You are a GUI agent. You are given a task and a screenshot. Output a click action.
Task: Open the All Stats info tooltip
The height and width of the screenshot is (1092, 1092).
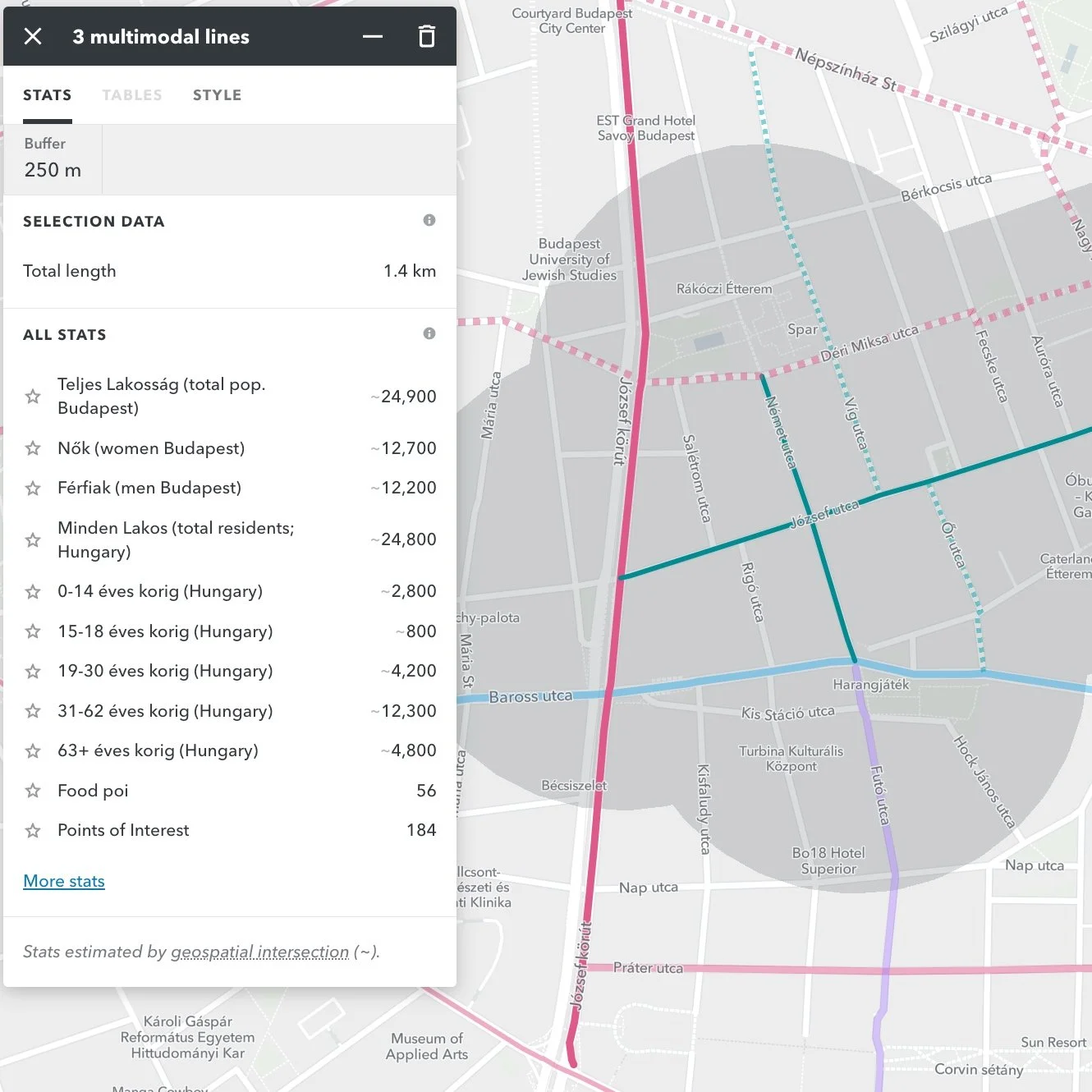429,333
